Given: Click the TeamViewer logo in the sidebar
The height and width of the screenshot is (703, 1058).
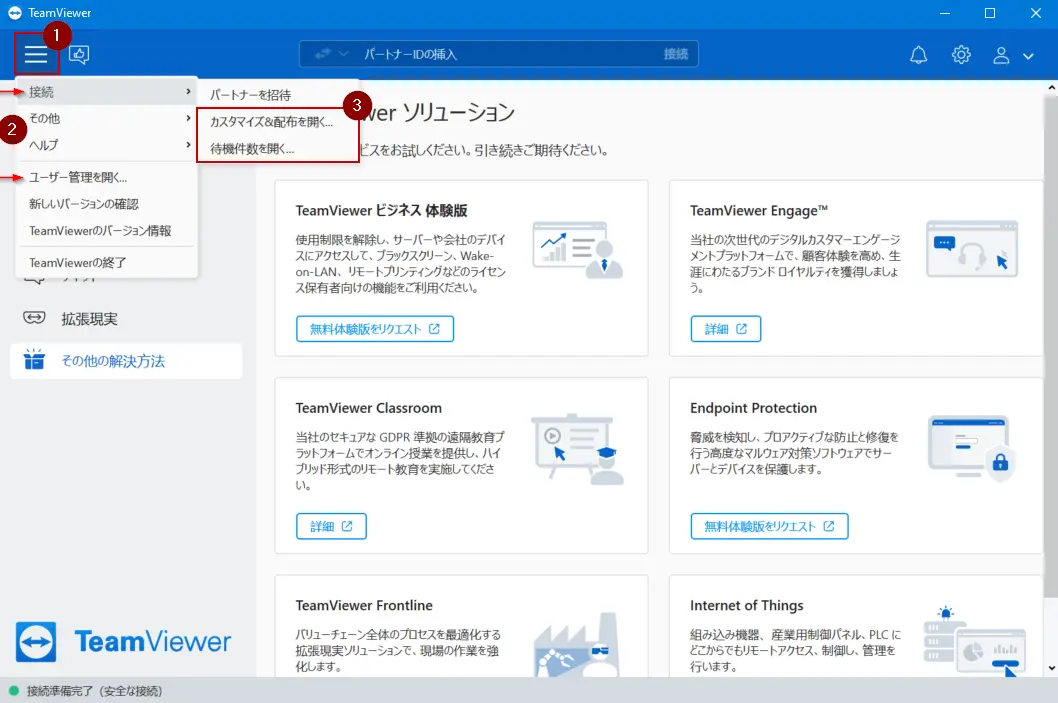Looking at the screenshot, I should [x=123, y=642].
